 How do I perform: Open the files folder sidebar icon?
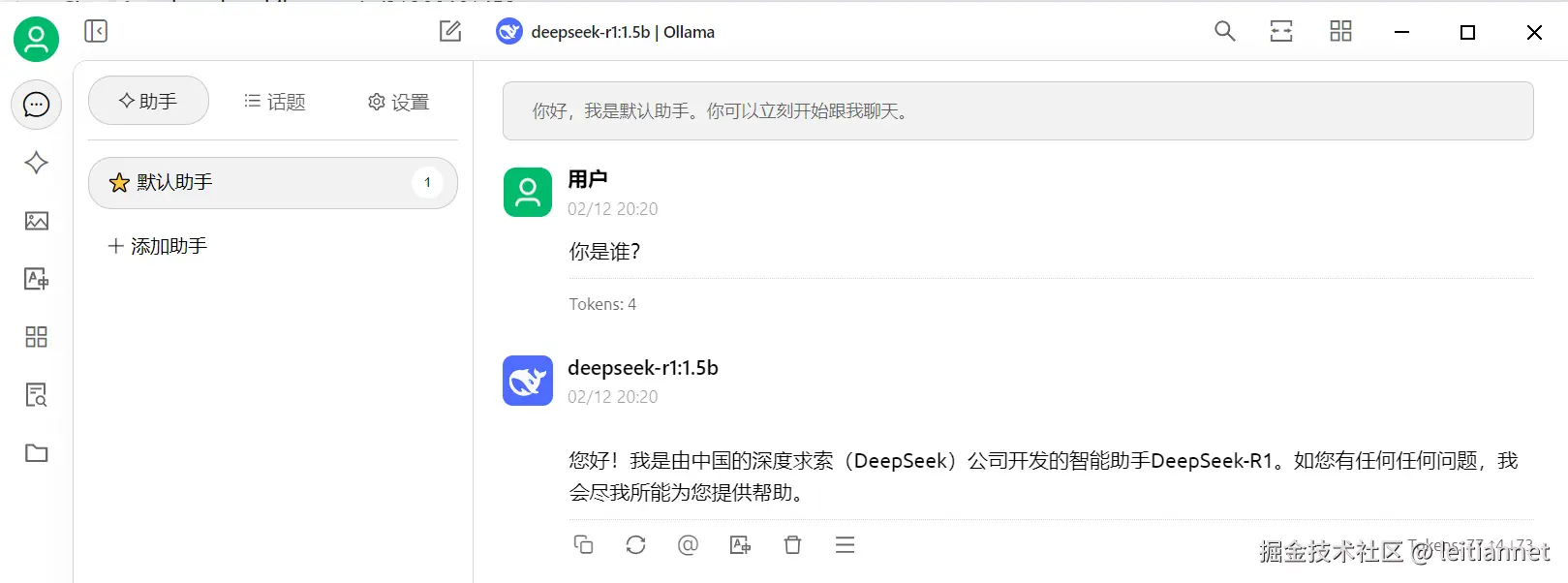pos(36,453)
